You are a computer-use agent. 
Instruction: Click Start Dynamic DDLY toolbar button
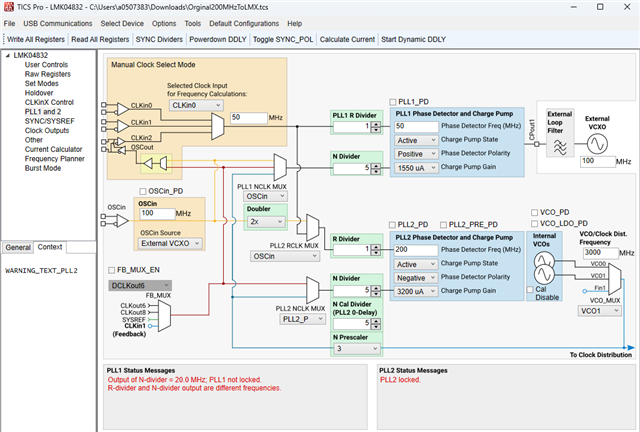pyautogui.click(x=413, y=40)
